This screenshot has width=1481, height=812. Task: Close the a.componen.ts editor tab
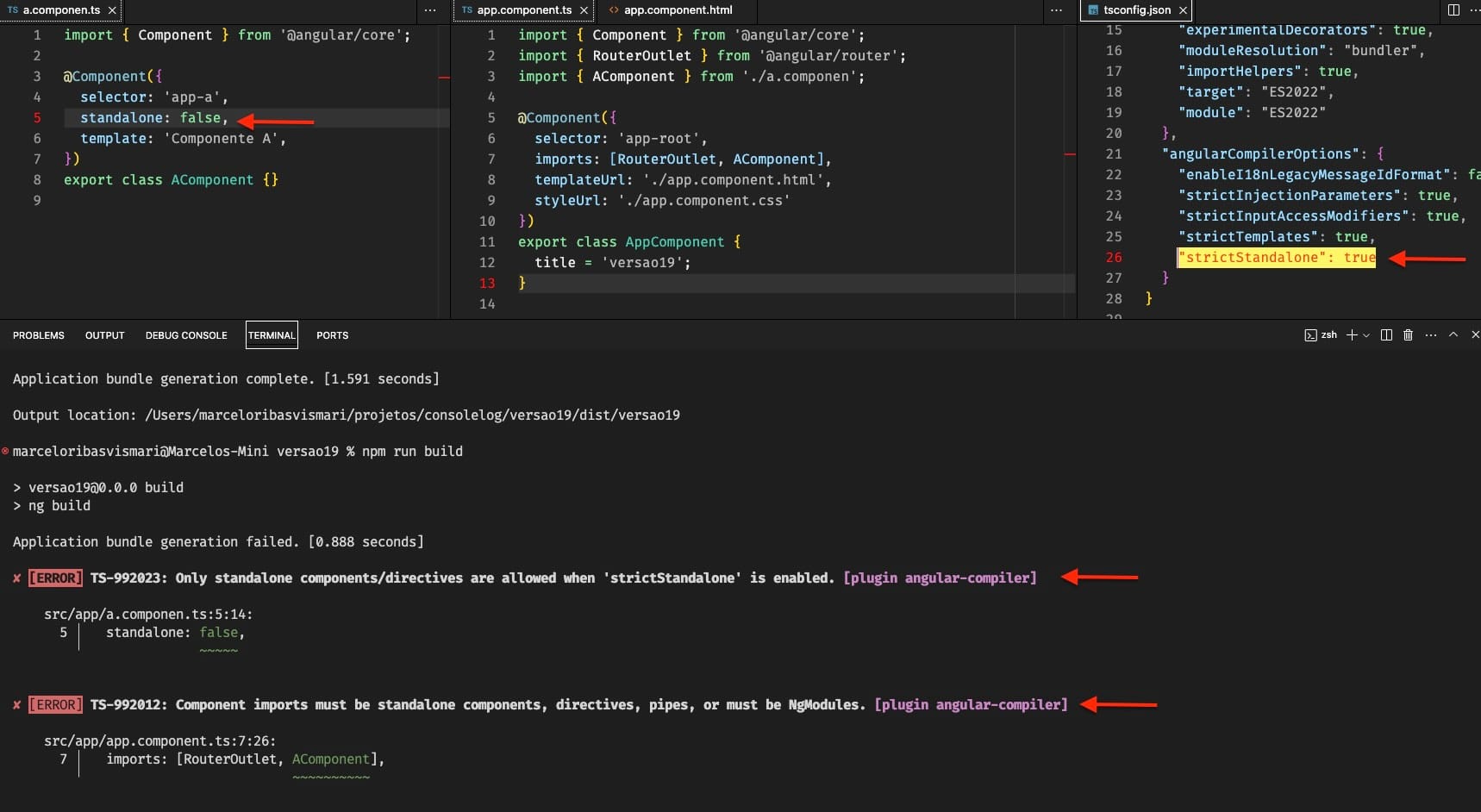click(112, 10)
